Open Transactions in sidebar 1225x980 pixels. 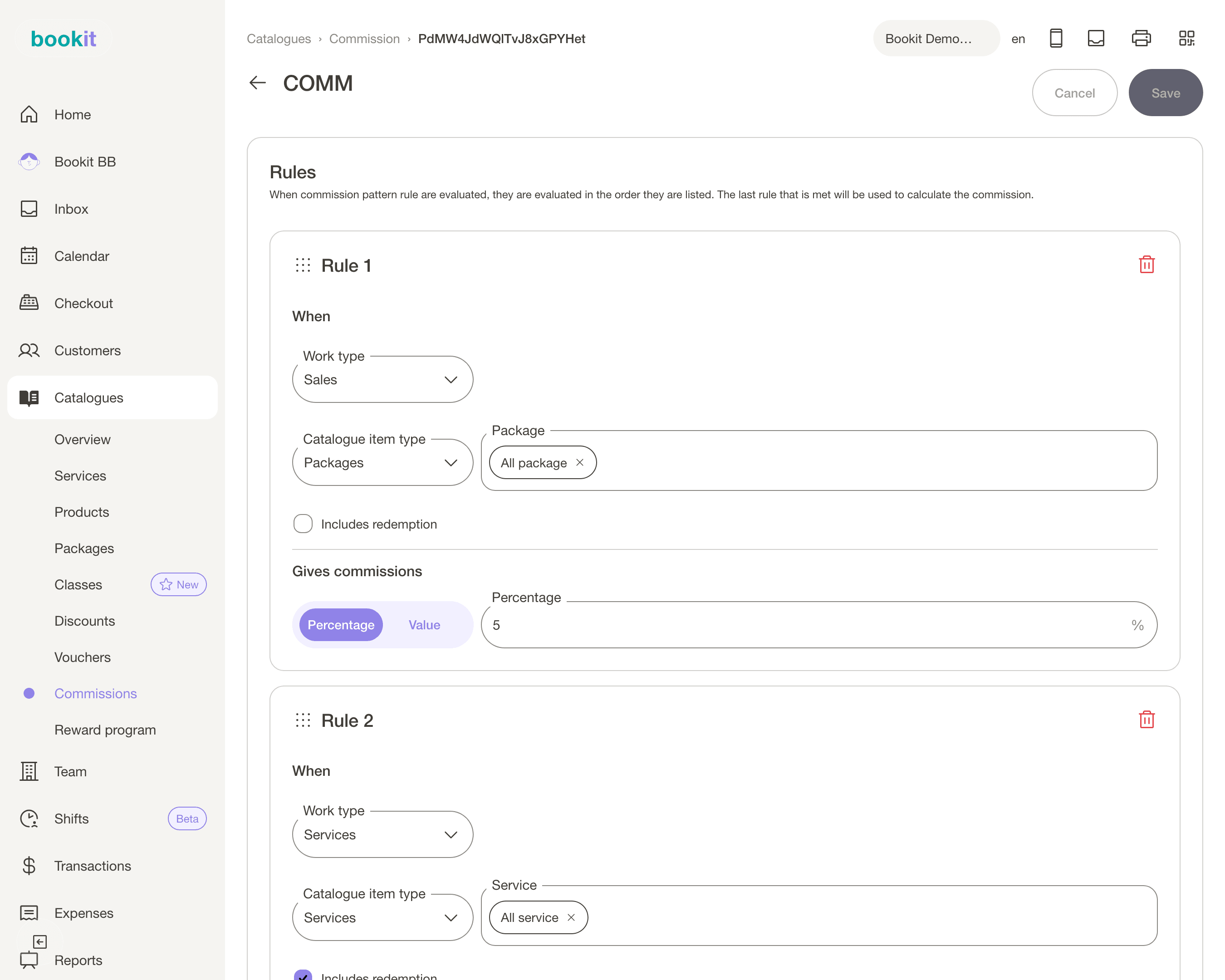[113, 866]
